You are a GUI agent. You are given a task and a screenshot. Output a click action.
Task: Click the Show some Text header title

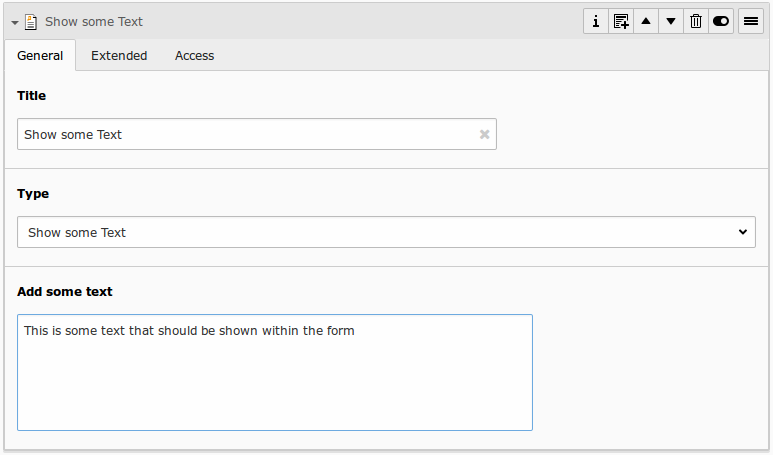(x=94, y=21)
